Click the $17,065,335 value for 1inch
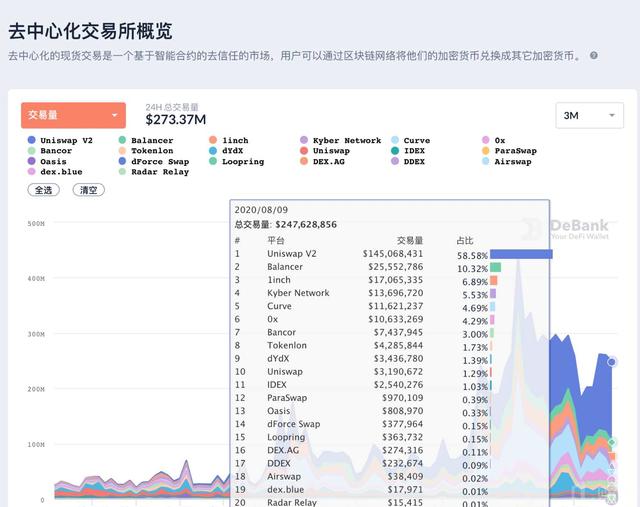Viewport: 640px width, 507px height. (x=396, y=280)
